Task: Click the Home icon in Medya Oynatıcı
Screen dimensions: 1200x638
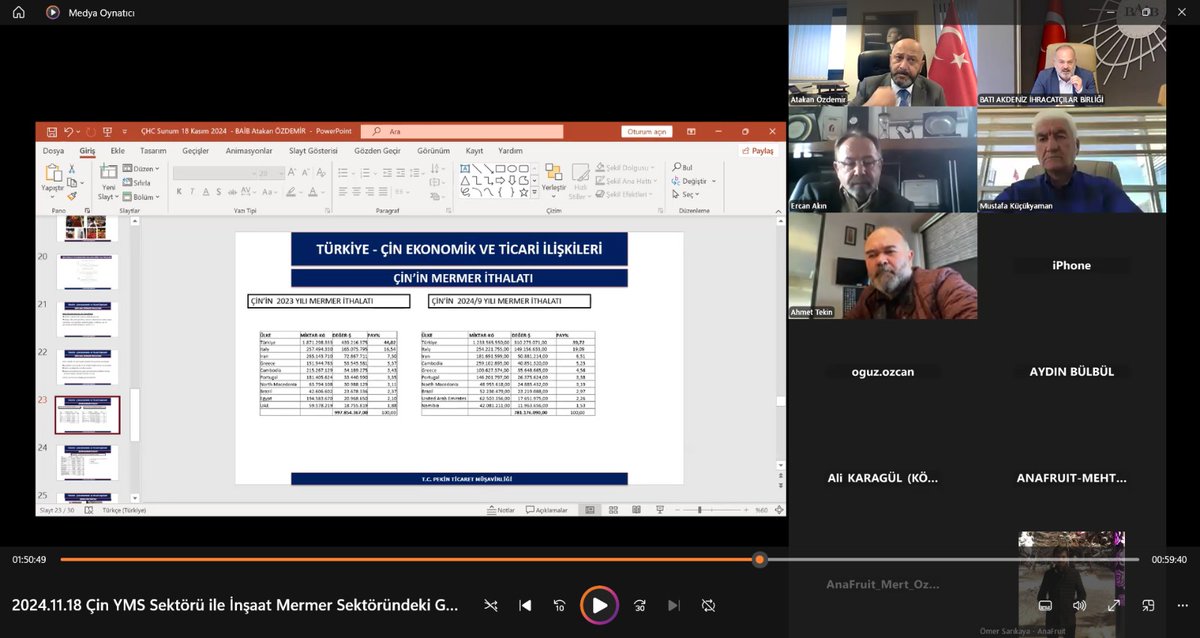Action: pos(18,13)
